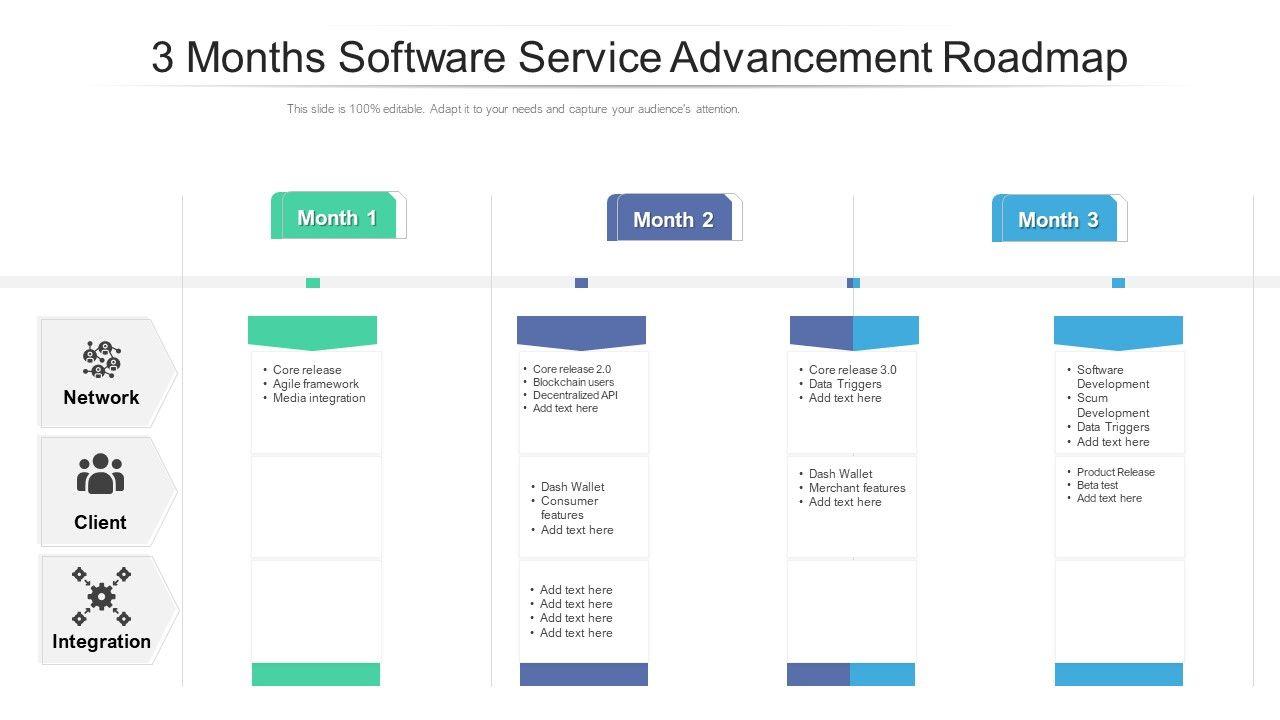Screen dimensions: 1280x720
Task: Click the light blue banner above Software Development list
Action: coord(1118,333)
